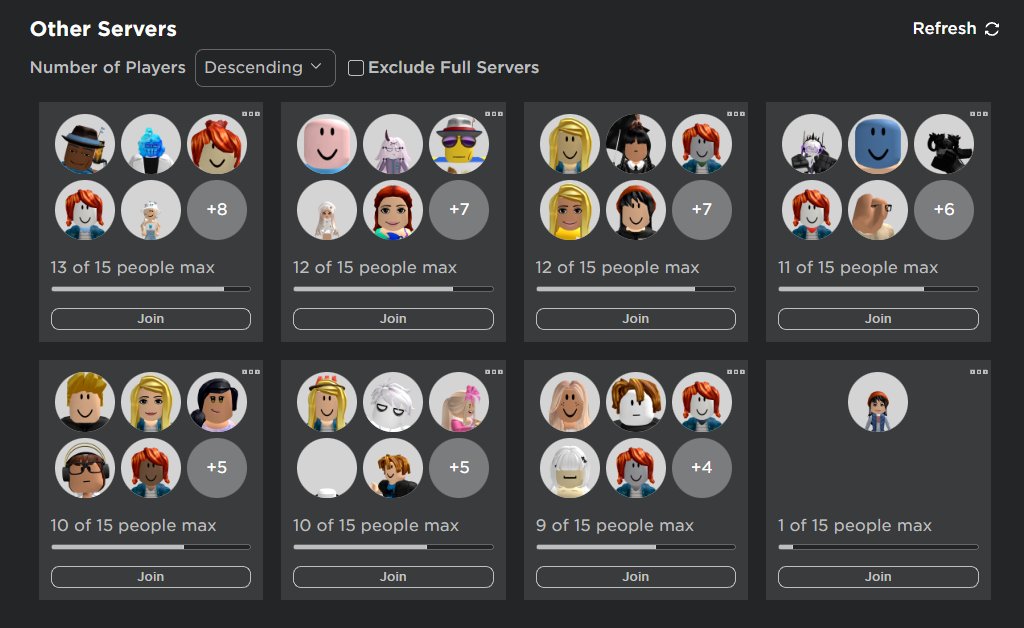Open three-dot menu on 11 of 15 server card
Viewport: 1024px width, 628px height.
tap(978, 114)
